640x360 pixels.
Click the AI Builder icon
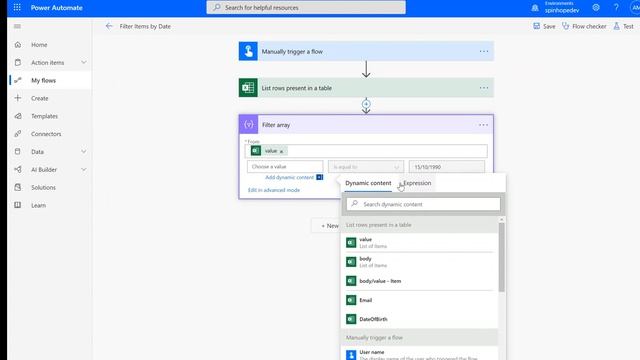pyautogui.click(x=18, y=169)
